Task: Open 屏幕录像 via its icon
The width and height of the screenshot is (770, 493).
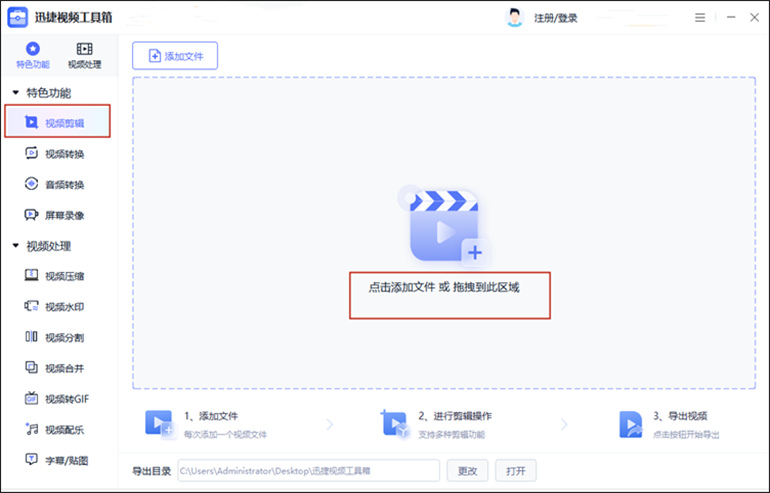Action: coord(31,215)
